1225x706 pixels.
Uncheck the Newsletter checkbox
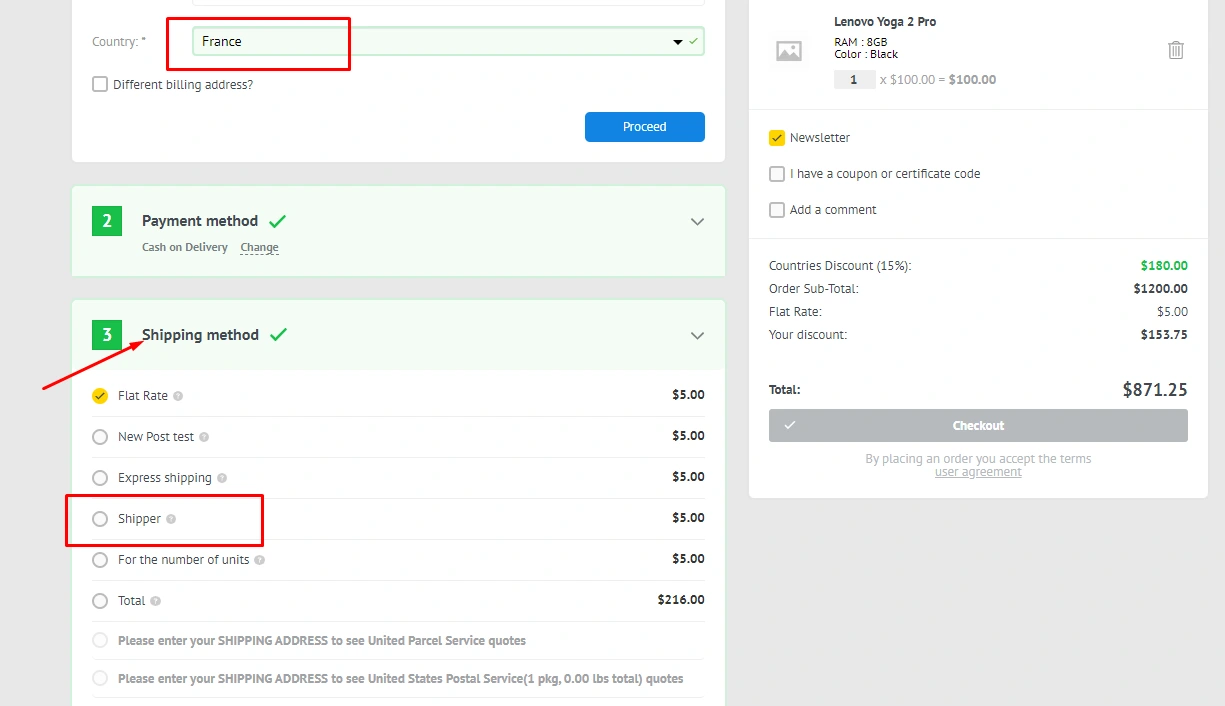point(777,138)
